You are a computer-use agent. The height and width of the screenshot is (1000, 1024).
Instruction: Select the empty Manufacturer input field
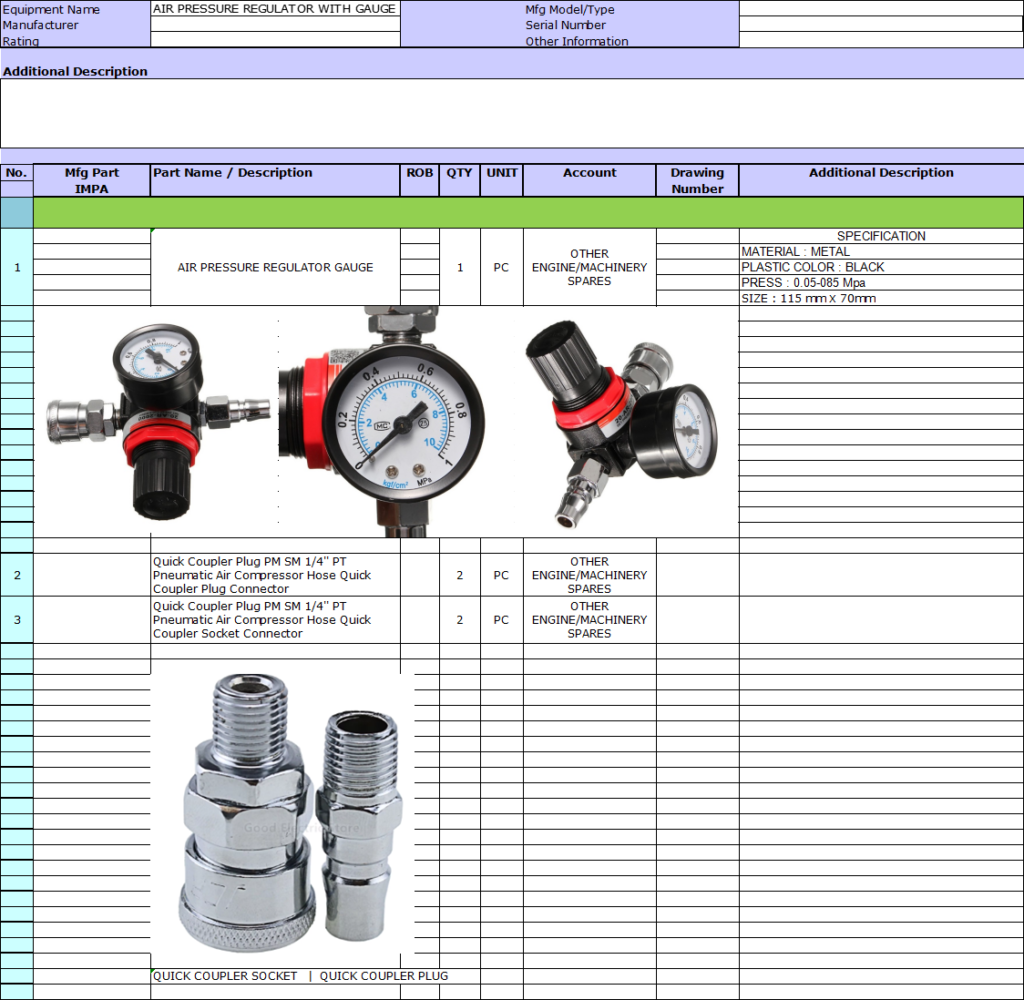(275, 25)
